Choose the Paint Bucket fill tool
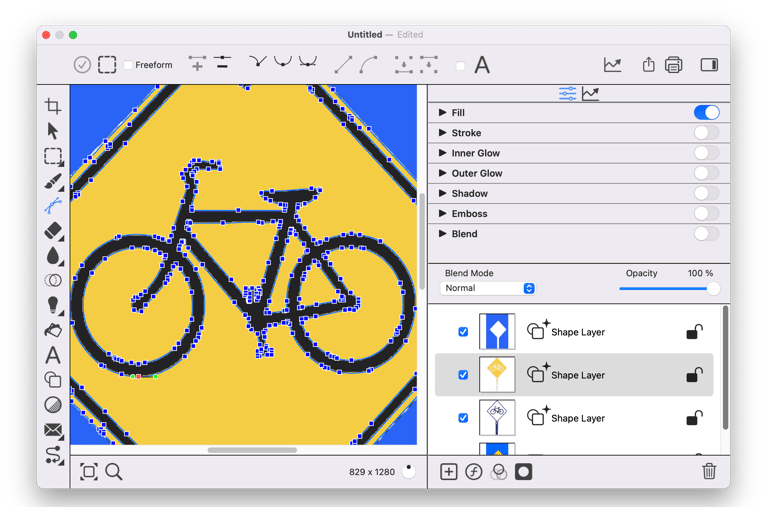Screen dimensions: 768x507 pyautogui.click(x=53, y=330)
